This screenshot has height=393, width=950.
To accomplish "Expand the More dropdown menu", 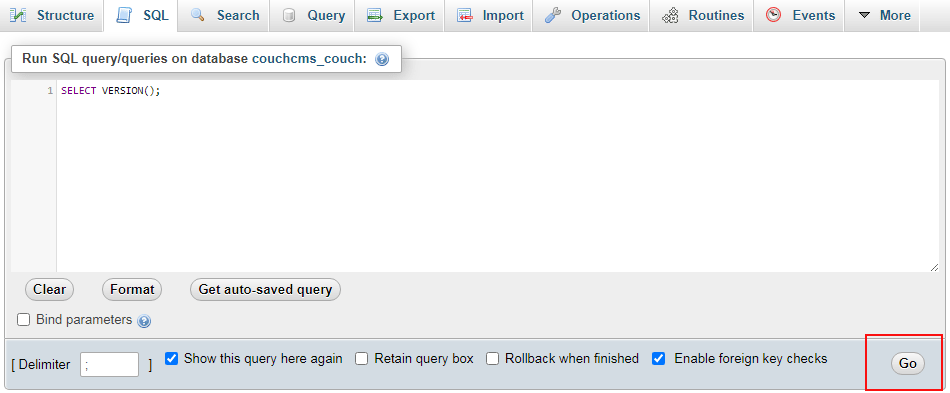I will point(885,16).
